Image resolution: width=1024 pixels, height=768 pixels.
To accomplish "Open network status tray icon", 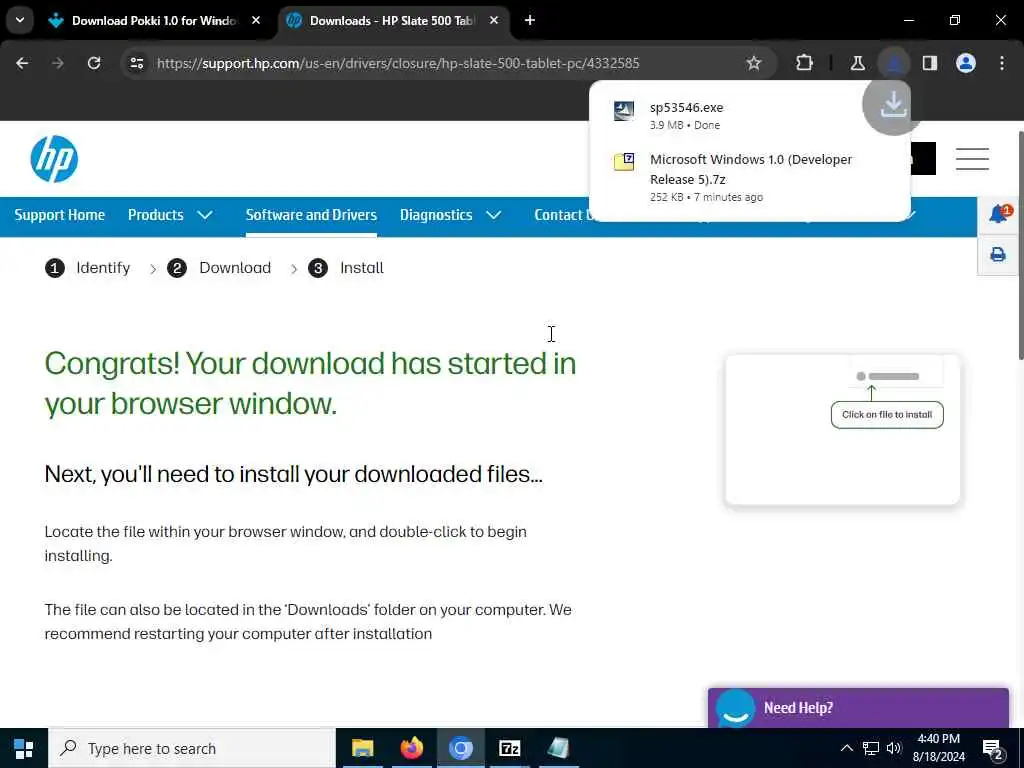I will [x=871, y=748].
